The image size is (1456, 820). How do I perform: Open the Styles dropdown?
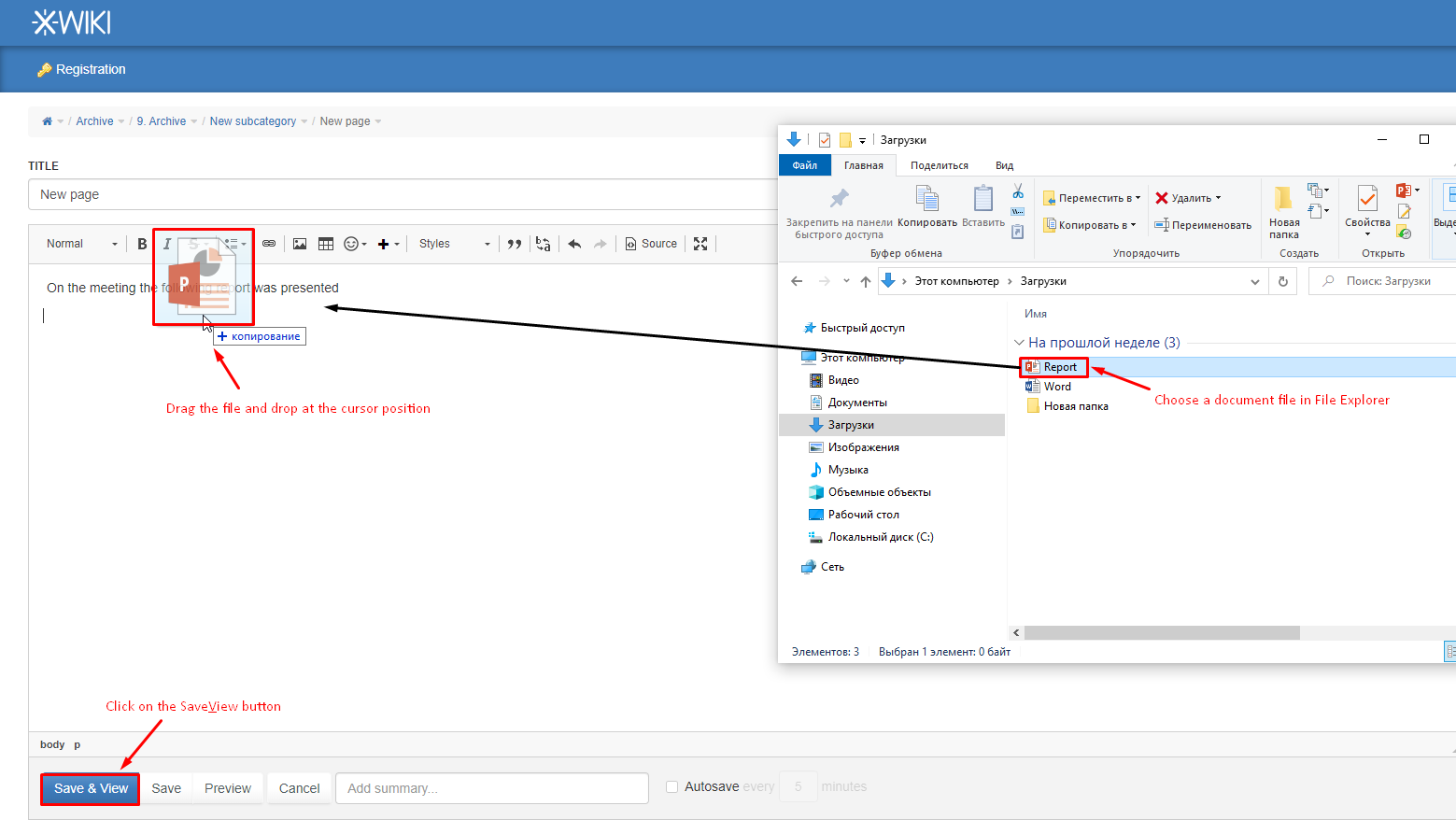click(x=455, y=244)
